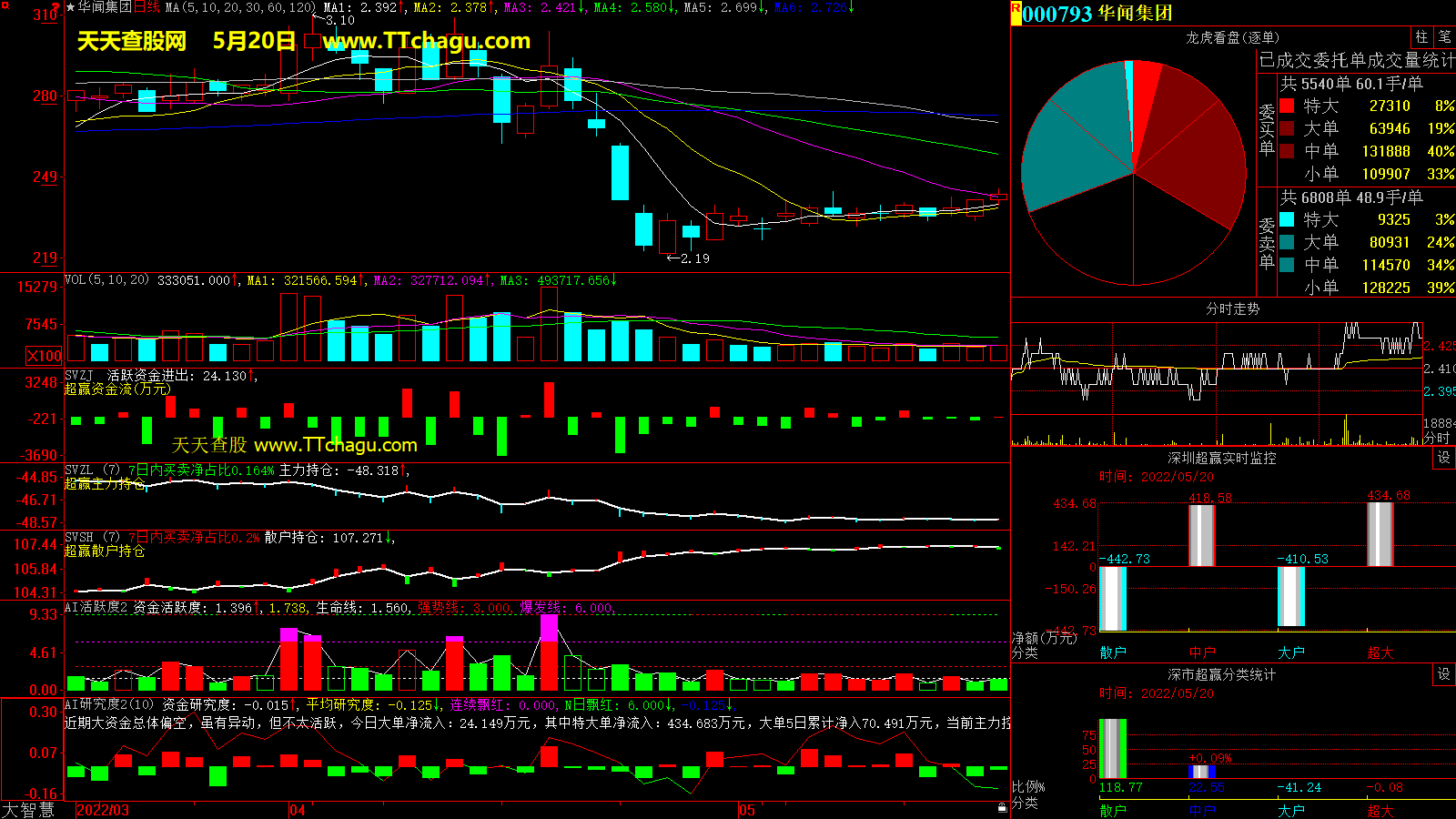Viewport: 1456px width, 819px height.
Task: Select the 日线 period label
Action: (x=147, y=7)
